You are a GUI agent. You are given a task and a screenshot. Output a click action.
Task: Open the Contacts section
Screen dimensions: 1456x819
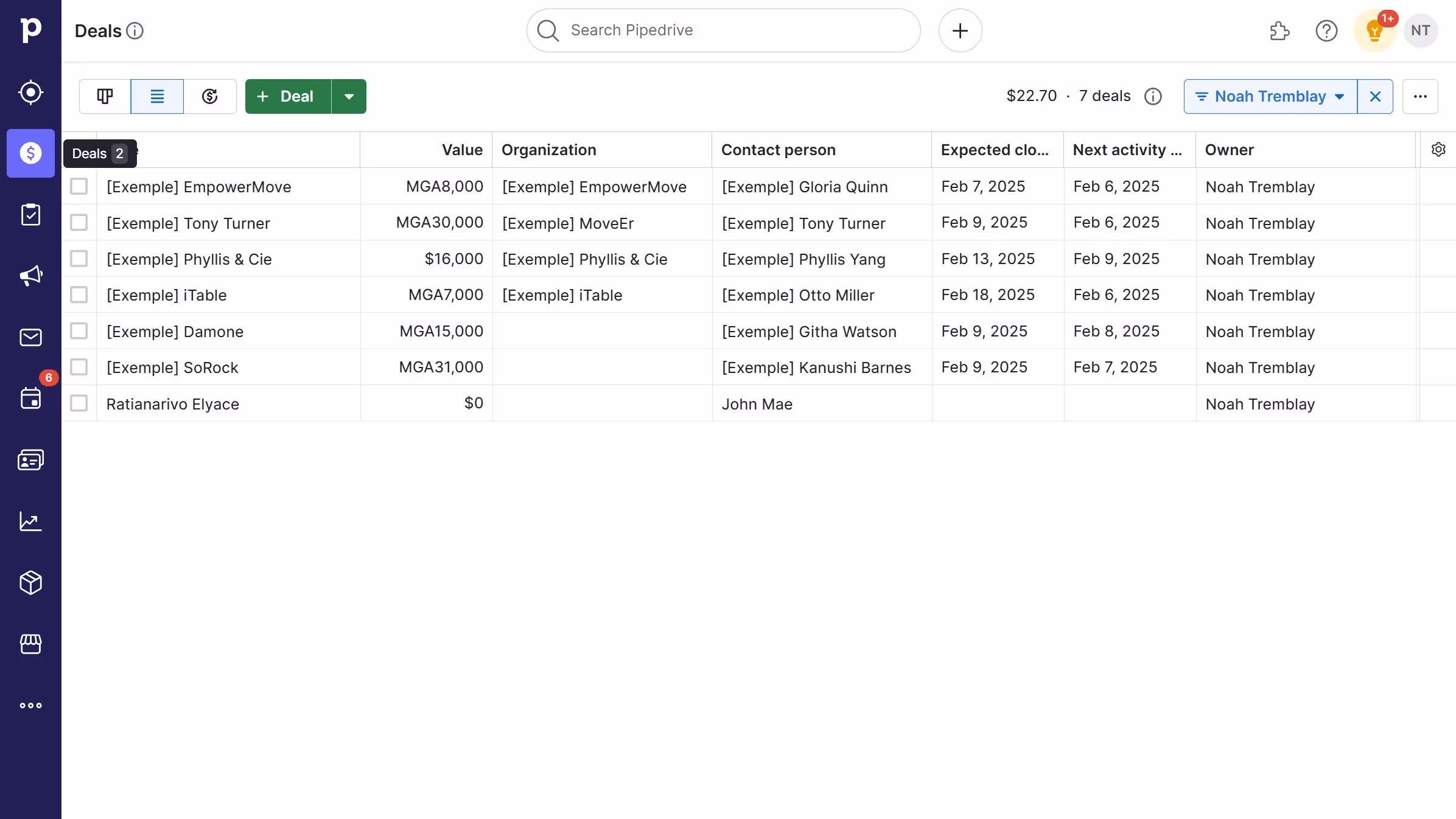pos(30,459)
